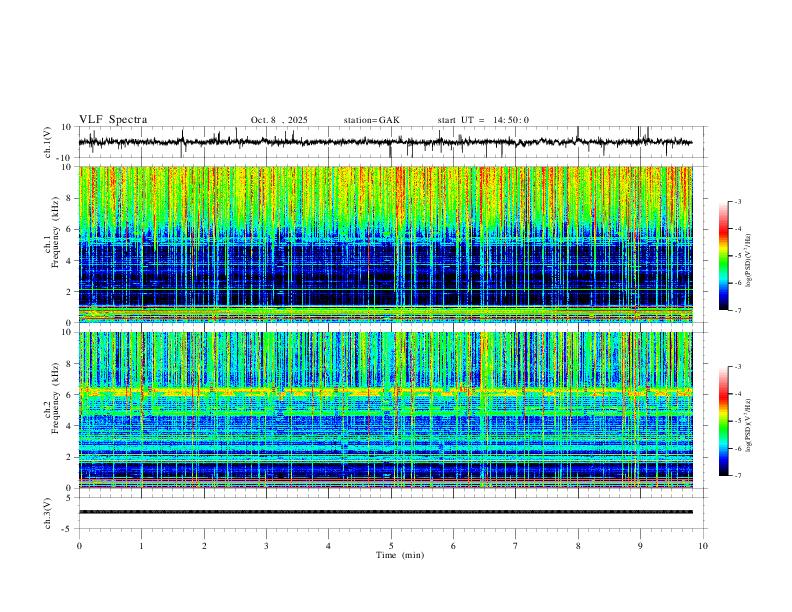Select the "Oct. 8 , 2025" date text
Screen dimensions: 792x612
(x=279, y=120)
